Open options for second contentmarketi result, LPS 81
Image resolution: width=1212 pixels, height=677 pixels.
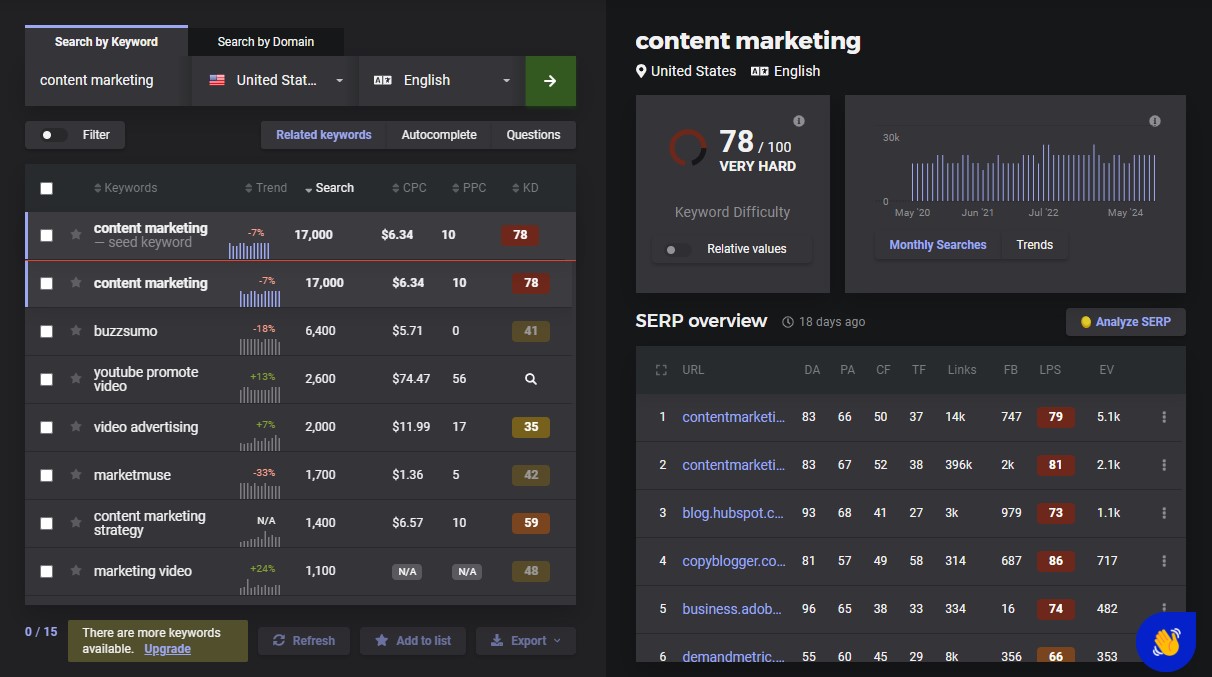tap(1164, 465)
